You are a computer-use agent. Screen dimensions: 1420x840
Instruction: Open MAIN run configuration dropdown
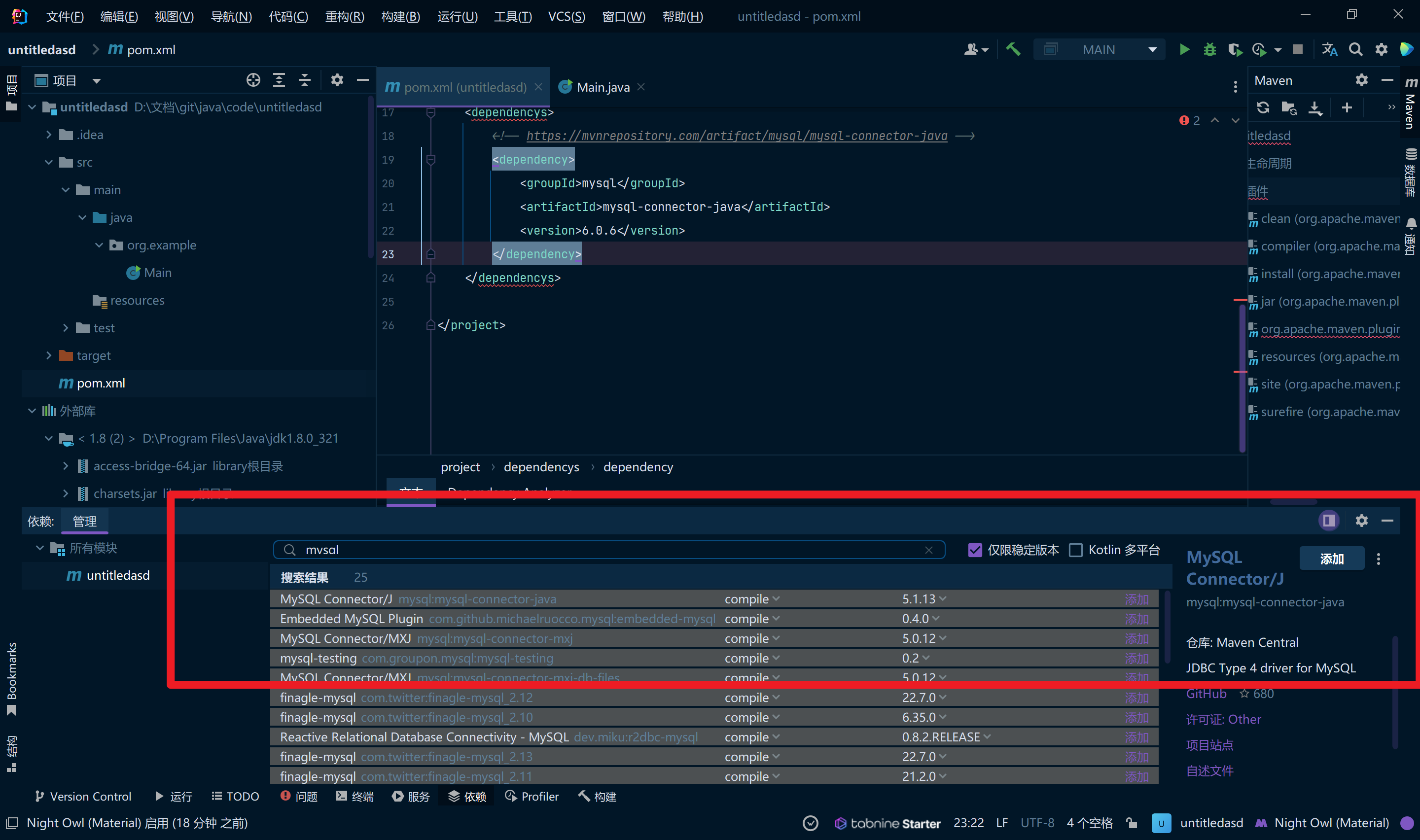[1099, 50]
